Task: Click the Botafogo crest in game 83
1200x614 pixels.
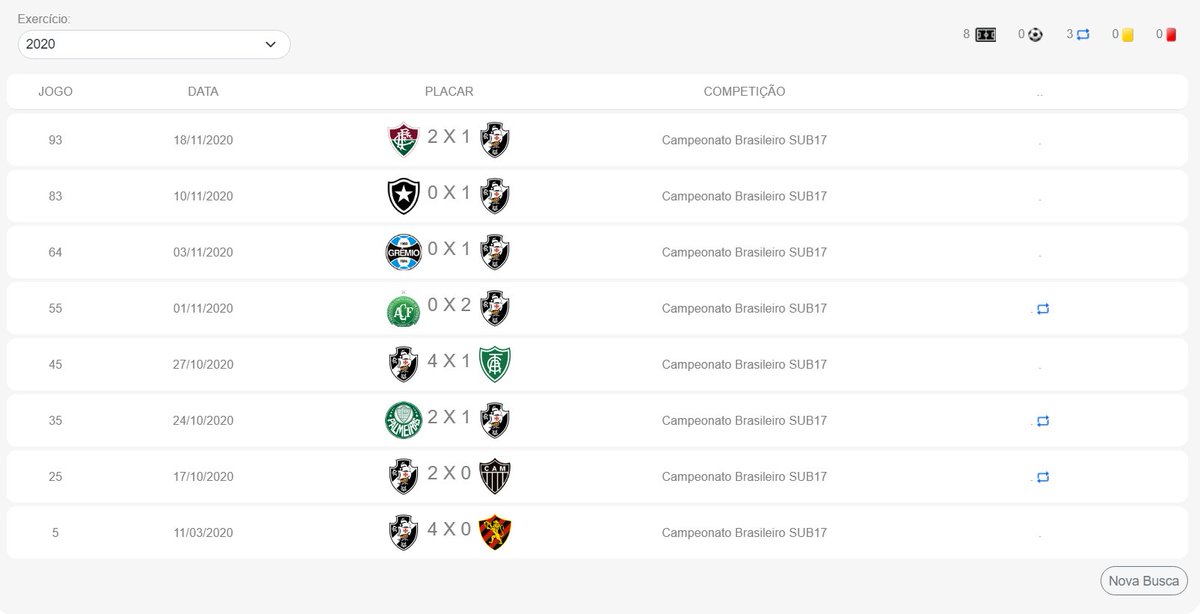Action: (404, 196)
